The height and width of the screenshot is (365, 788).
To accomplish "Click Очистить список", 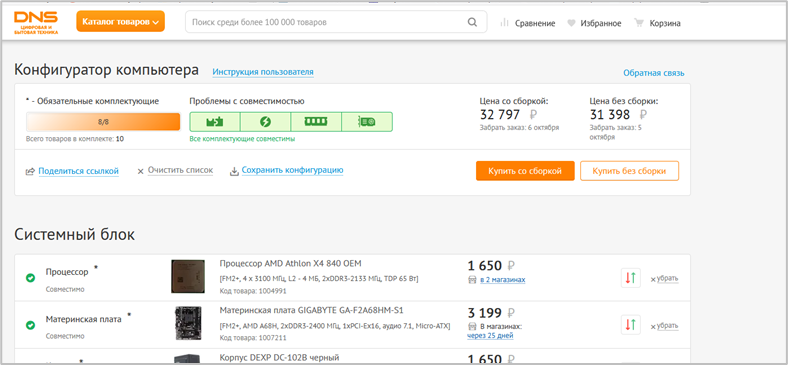I will click(180, 170).
